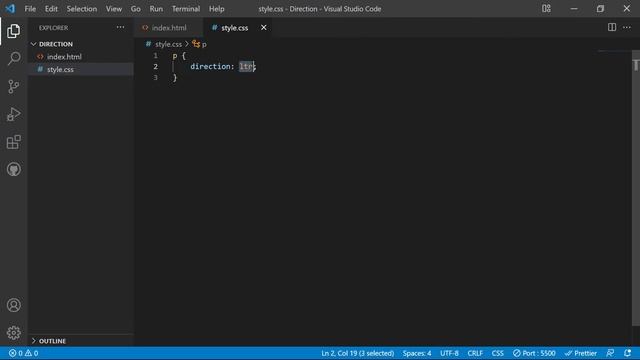Click line number 3 in the gutter
Viewport: 640px width, 360px height.
(x=156, y=77)
